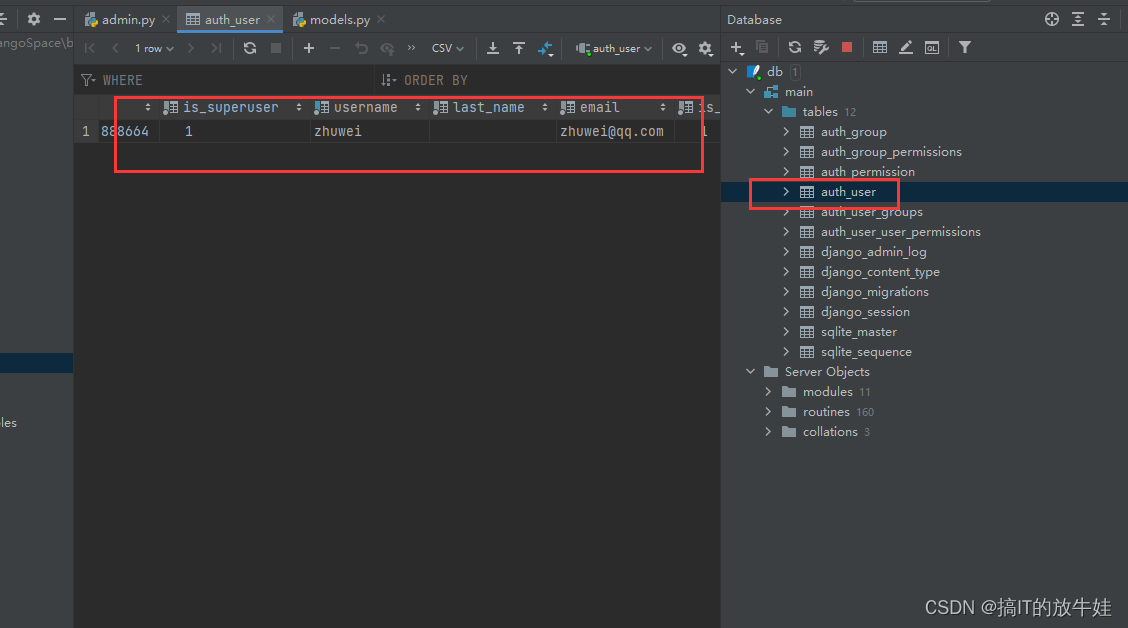Refresh the data source in Database panel
Image resolution: width=1128 pixels, height=628 pixels.
[x=794, y=47]
